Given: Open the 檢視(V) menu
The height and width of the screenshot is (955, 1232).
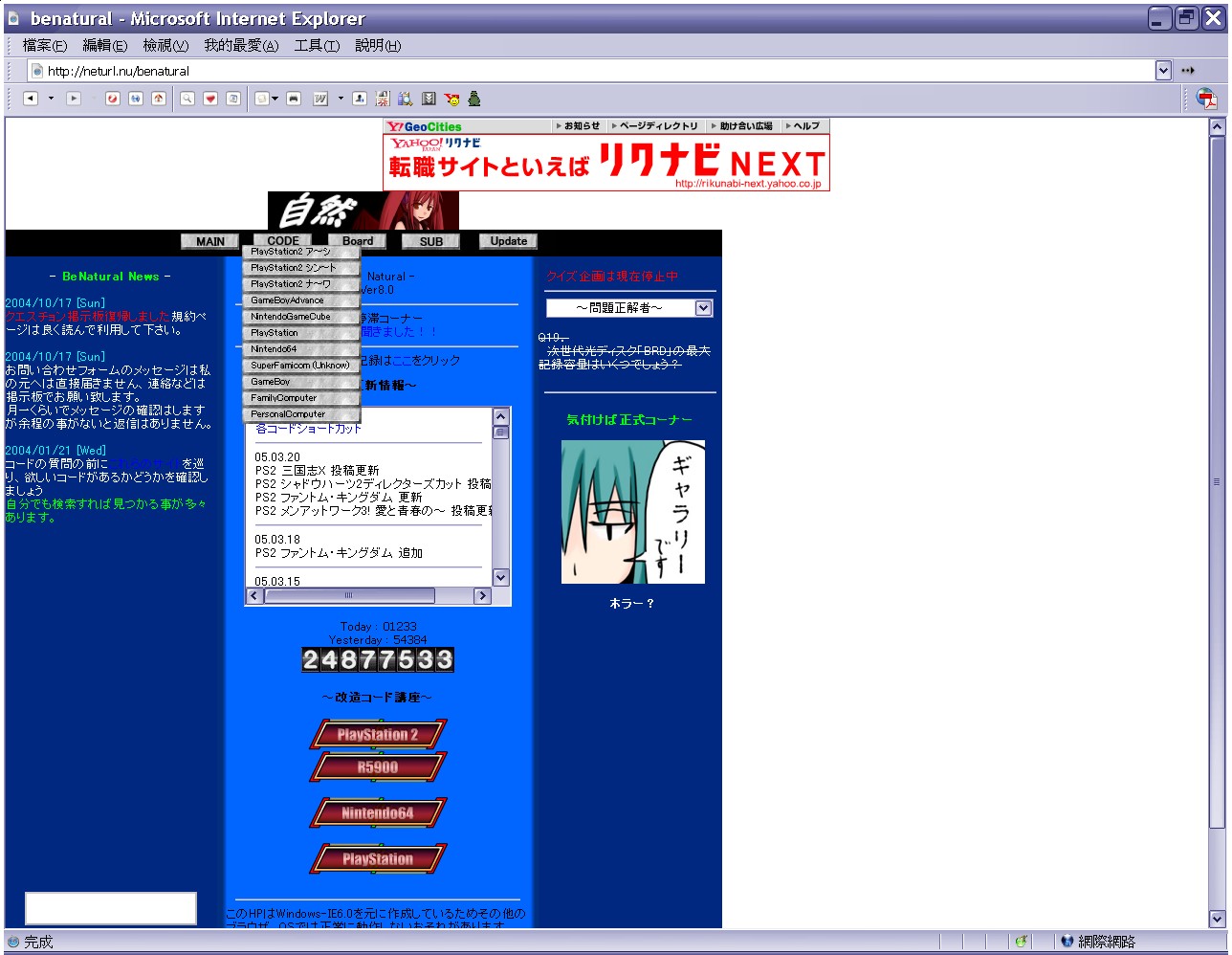Looking at the screenshot, I should click(x=165, y=45).
